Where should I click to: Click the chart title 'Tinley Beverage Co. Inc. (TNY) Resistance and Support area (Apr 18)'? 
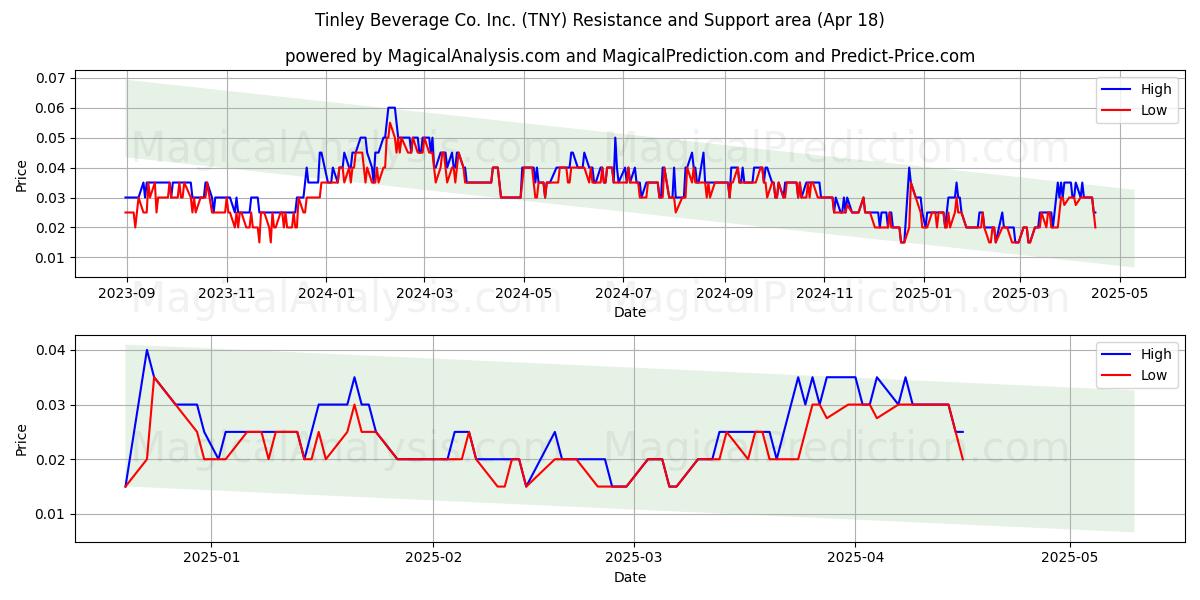[x=600, y=20]
